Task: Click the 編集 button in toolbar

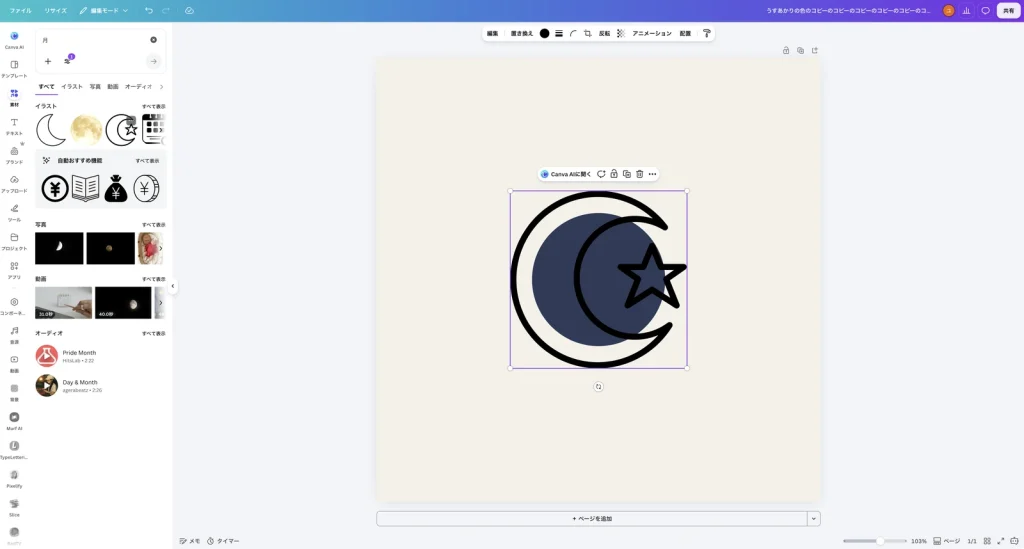Action: coord(493,33)
